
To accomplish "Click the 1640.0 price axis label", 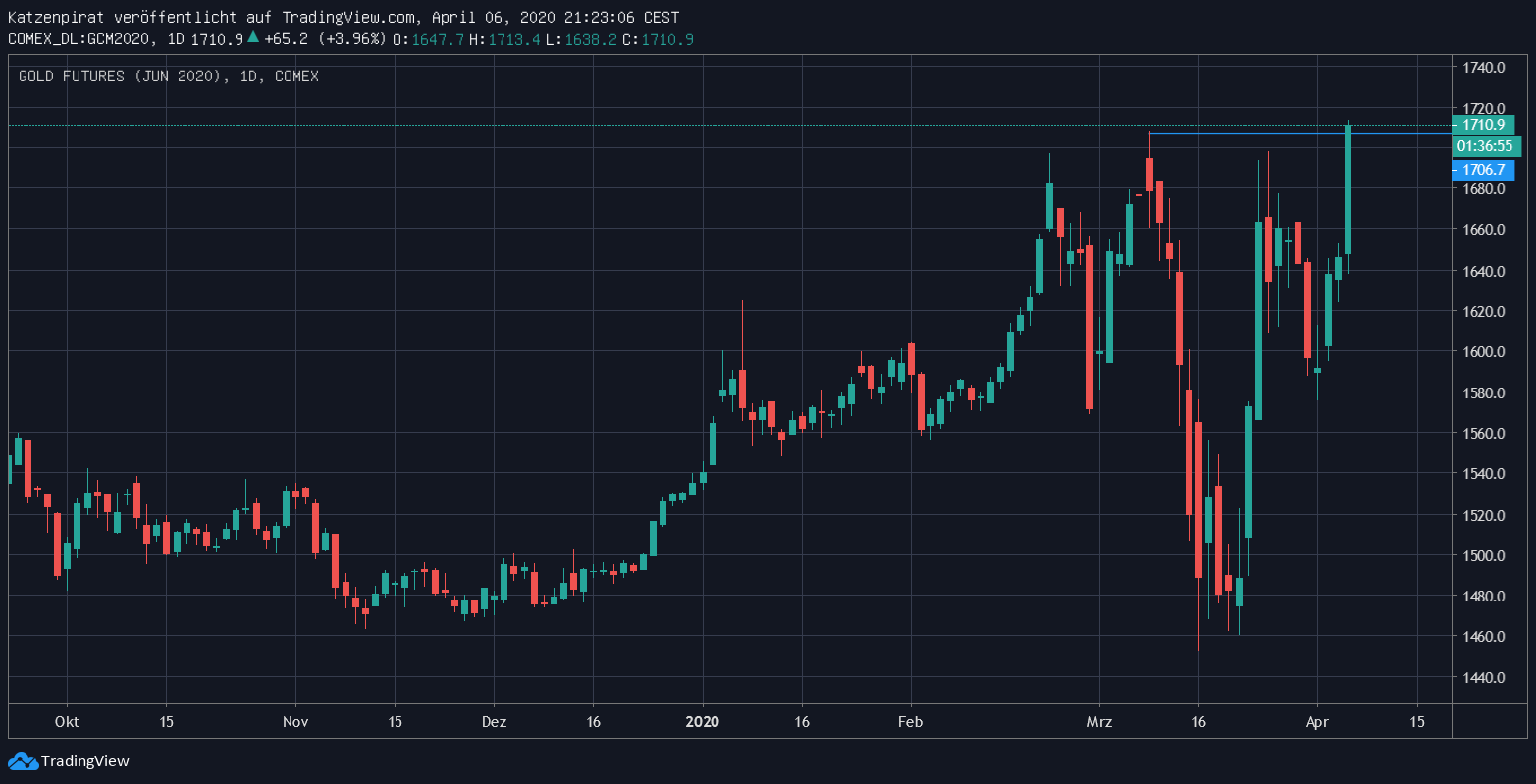I will [x=1483, y=271].
